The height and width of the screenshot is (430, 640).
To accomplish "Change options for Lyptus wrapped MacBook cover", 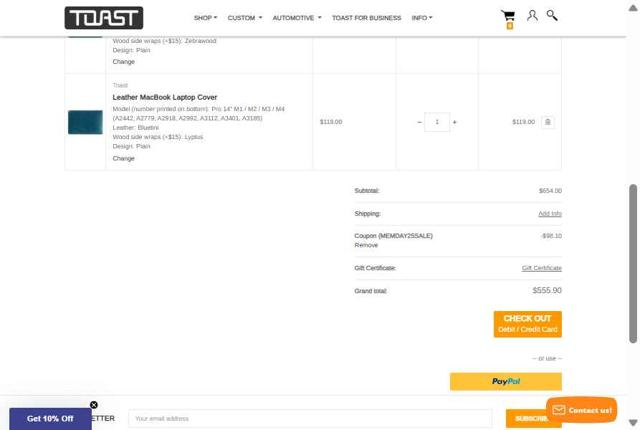I will tap(124, 158).
